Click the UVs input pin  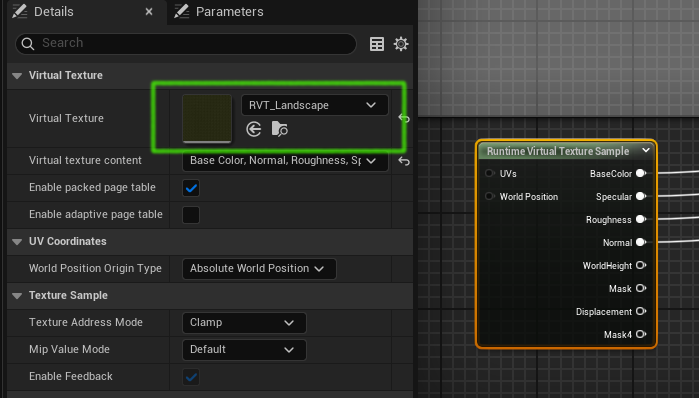click(489, 173)
